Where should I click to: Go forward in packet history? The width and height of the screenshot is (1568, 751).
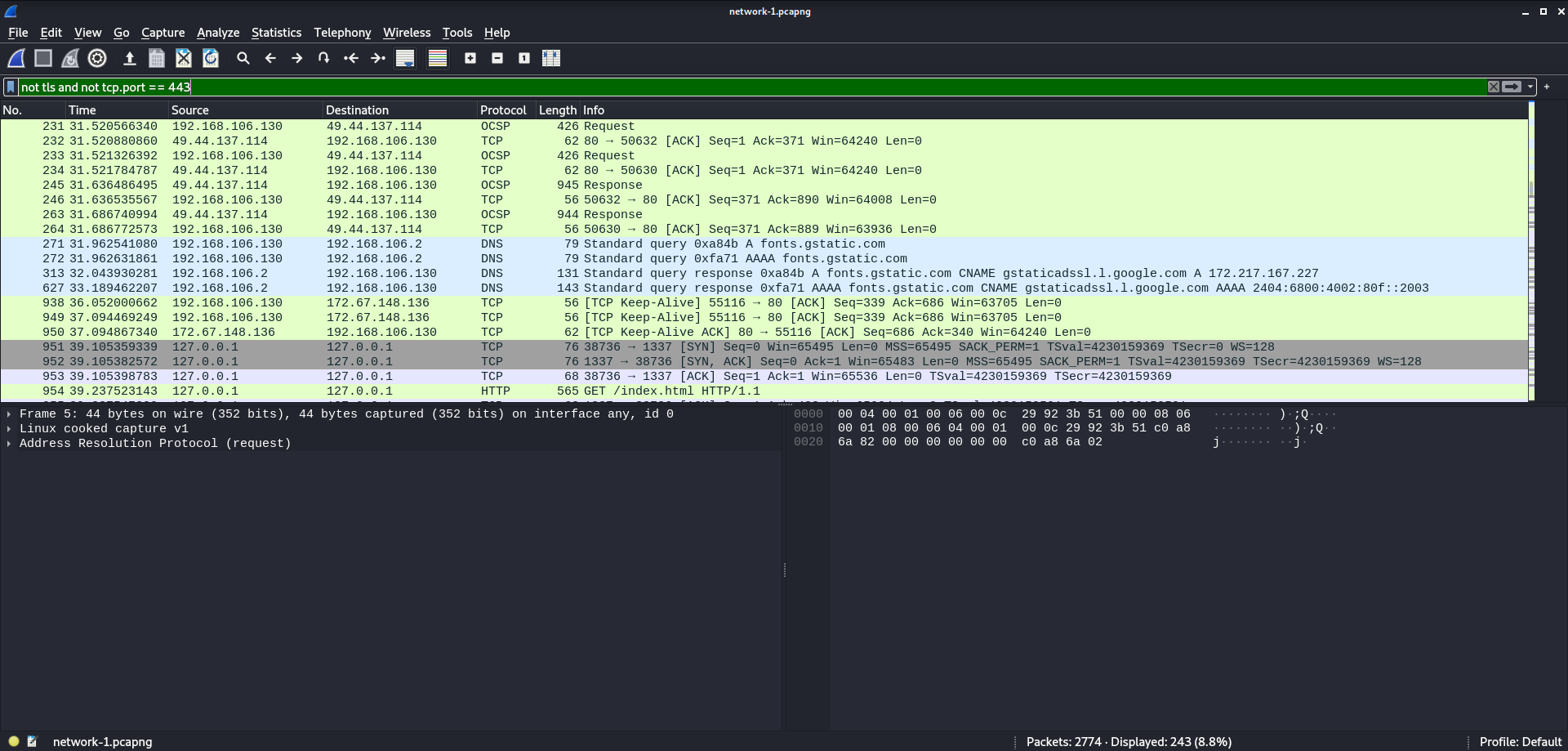(x=297, y=58)
